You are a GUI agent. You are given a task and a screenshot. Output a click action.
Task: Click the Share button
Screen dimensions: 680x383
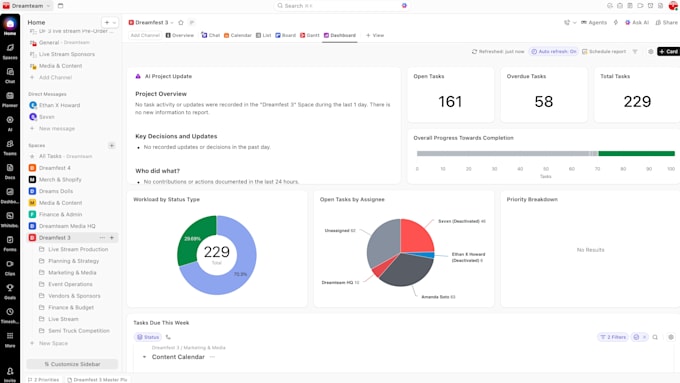point(667,23)
